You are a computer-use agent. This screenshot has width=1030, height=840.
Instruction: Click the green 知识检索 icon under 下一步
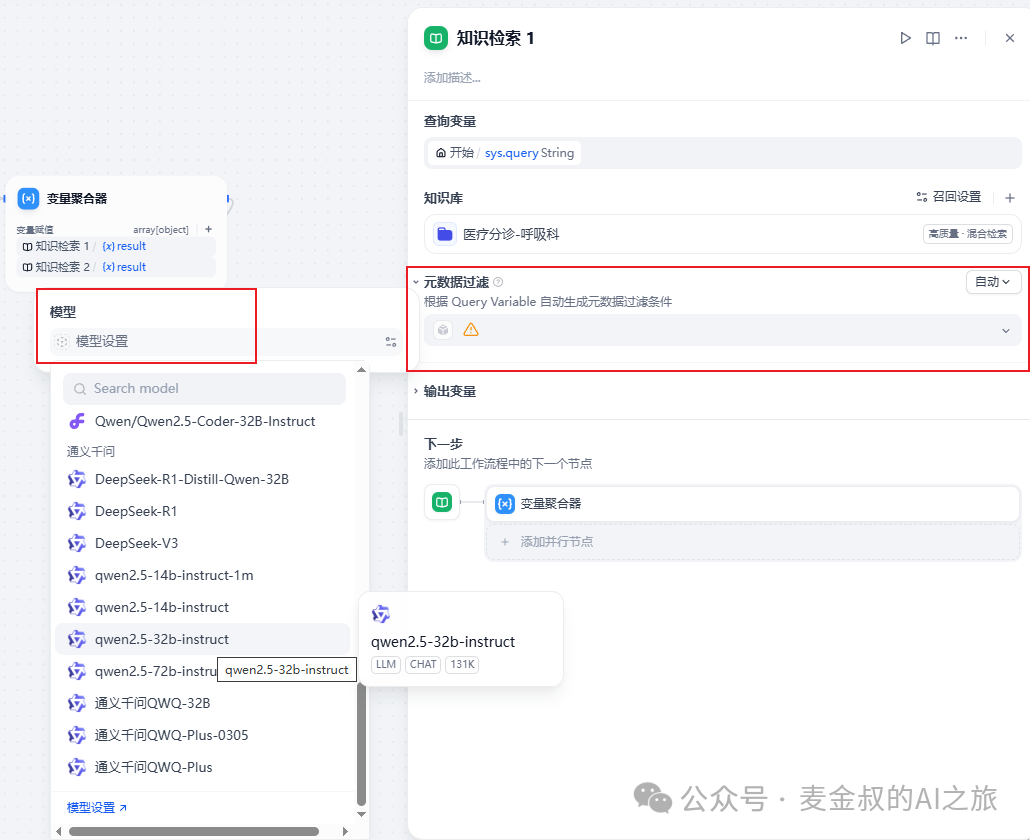442,502
